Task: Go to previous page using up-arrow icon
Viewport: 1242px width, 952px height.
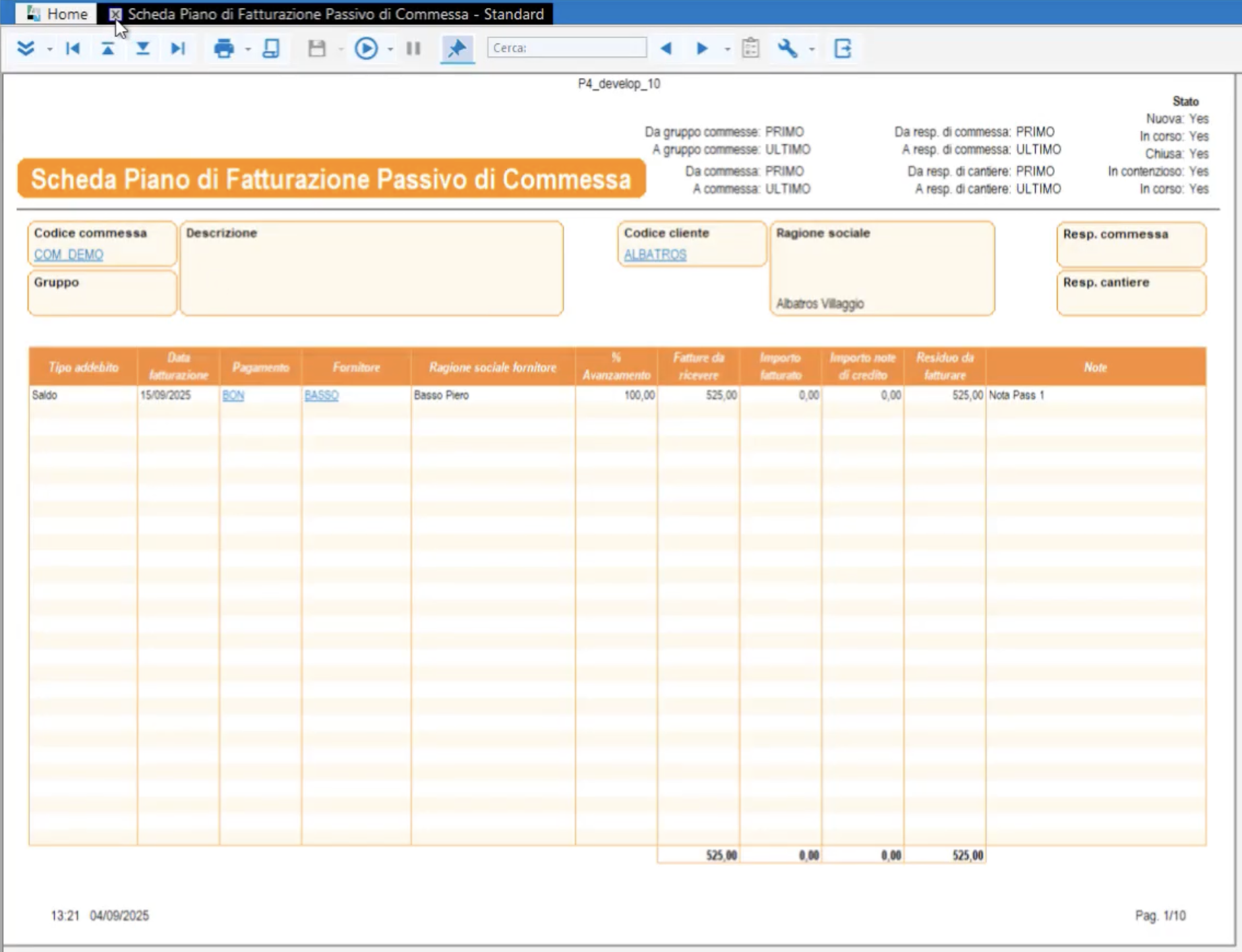Action: pyautogui.click(x=107, y=48)
